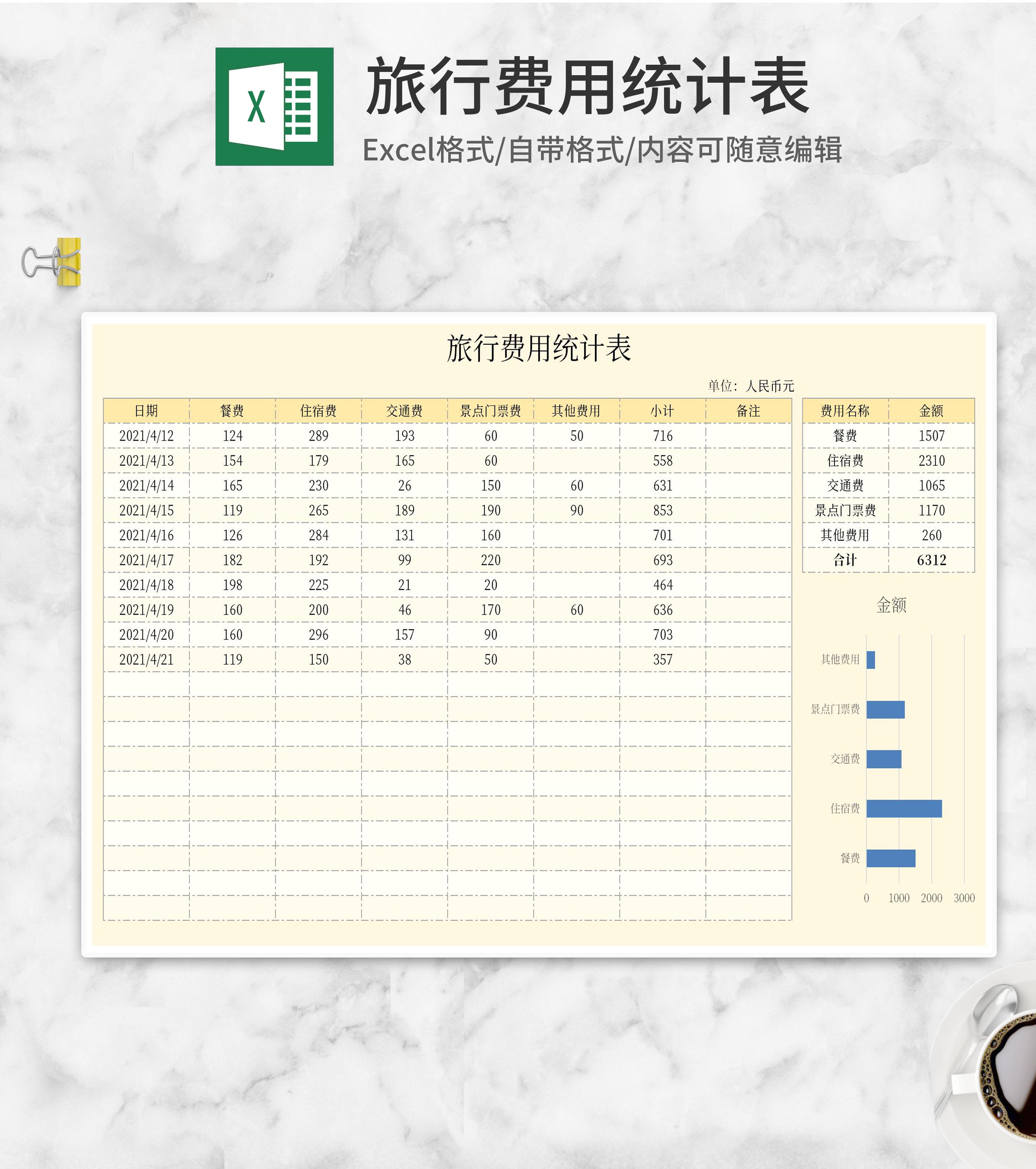This screenshot has height=1169, width=1036.
Task: Click subtotal cell showing 853
Action: (663, 510)
